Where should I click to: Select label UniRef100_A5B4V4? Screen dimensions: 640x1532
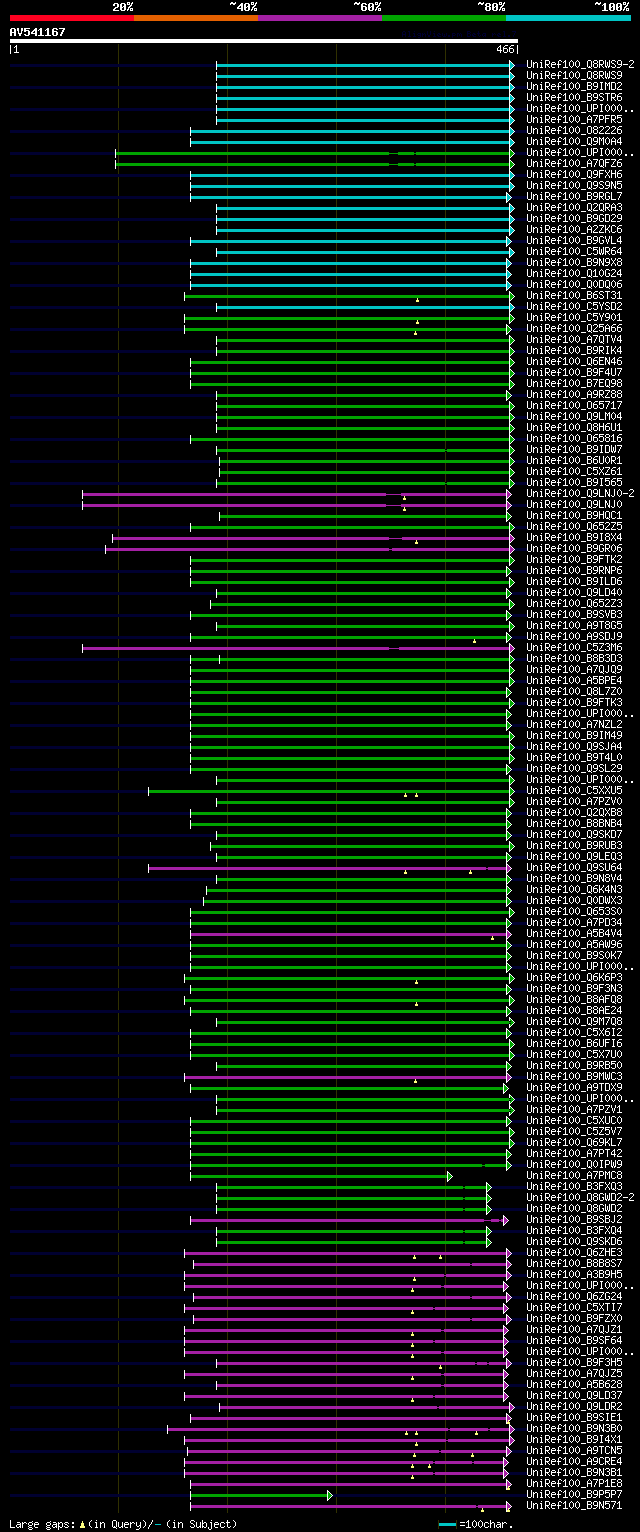pyautogui.click(x=574, y=933)
